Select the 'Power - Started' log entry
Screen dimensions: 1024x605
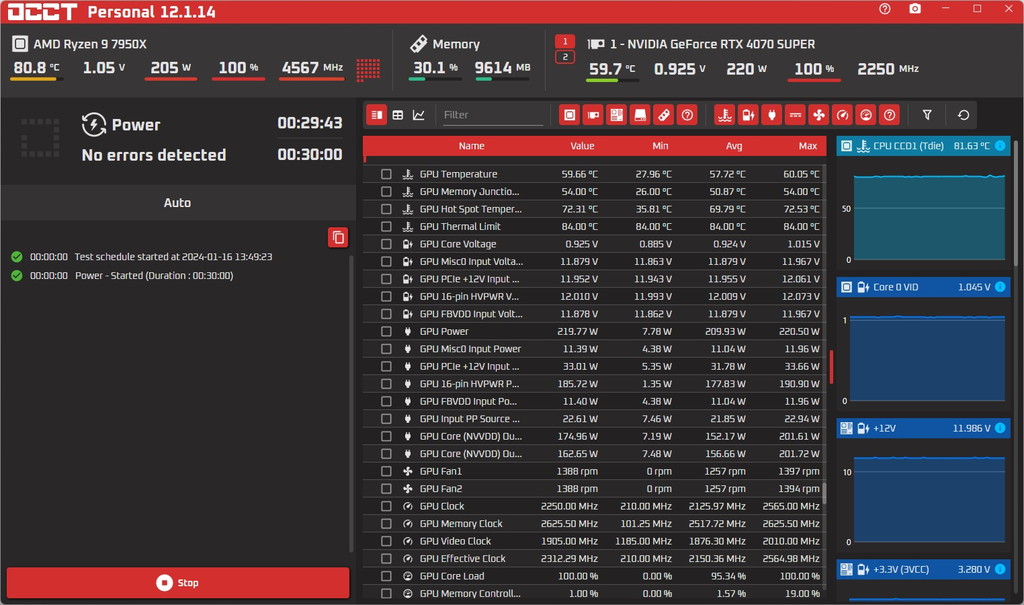point(154,276)
